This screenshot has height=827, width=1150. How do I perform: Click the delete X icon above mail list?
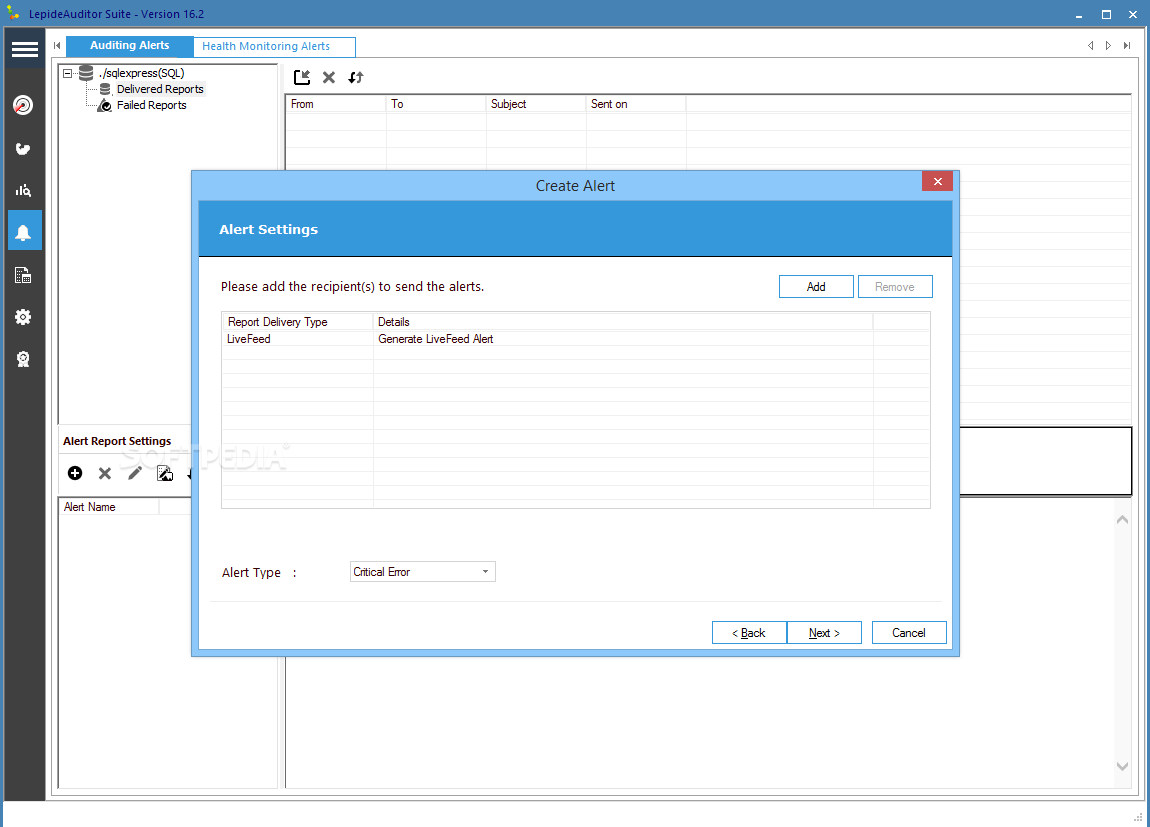click(x=329, y=77)
